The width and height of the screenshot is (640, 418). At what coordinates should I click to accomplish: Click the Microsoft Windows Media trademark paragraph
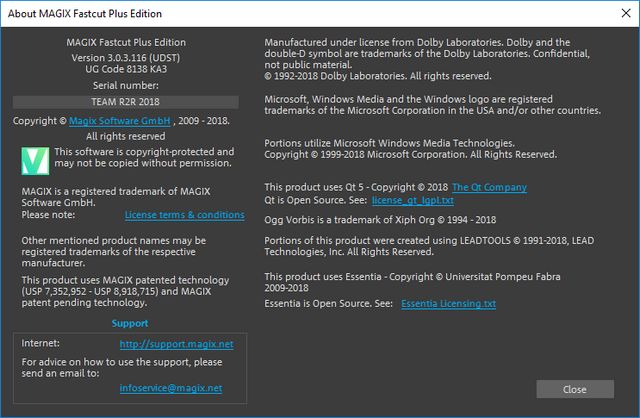(x=430, y=105)
